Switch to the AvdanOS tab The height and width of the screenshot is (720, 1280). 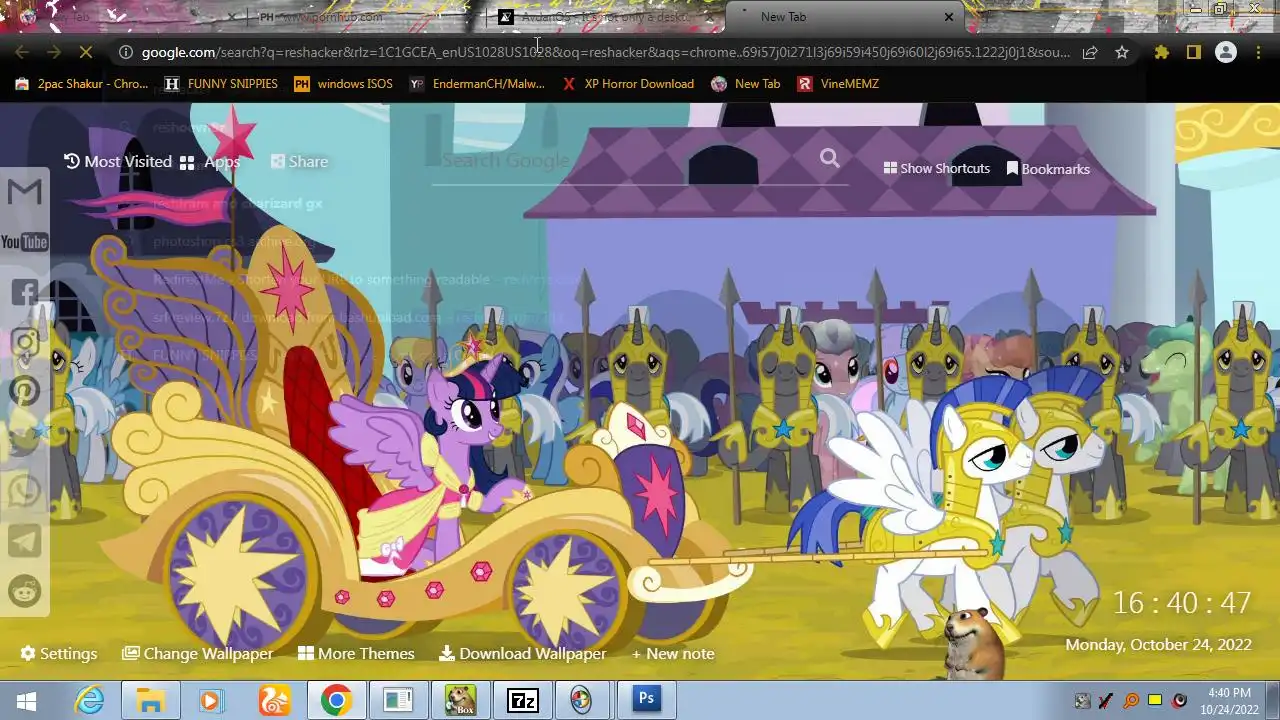click(x=608, y=16)
